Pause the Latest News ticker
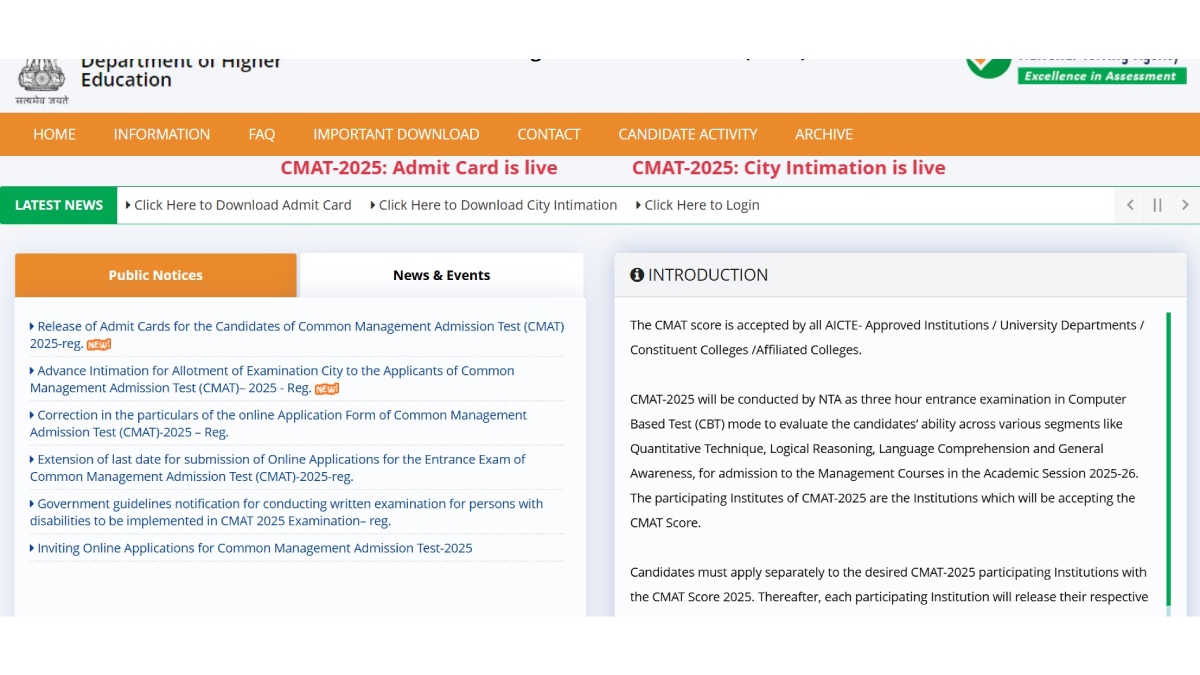The image size is (1200, 675). click(1157, 204)
